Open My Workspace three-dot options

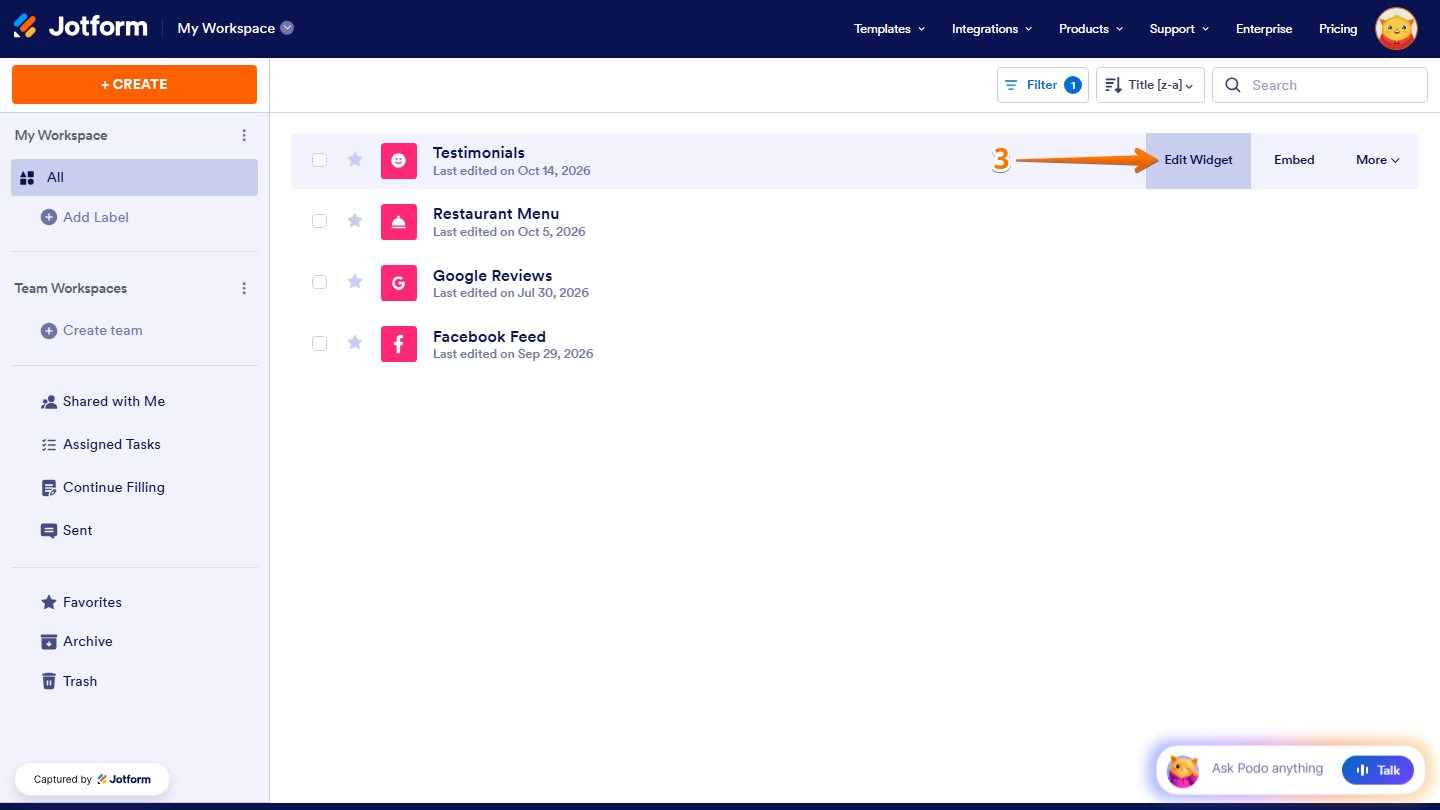coord(244,135)
